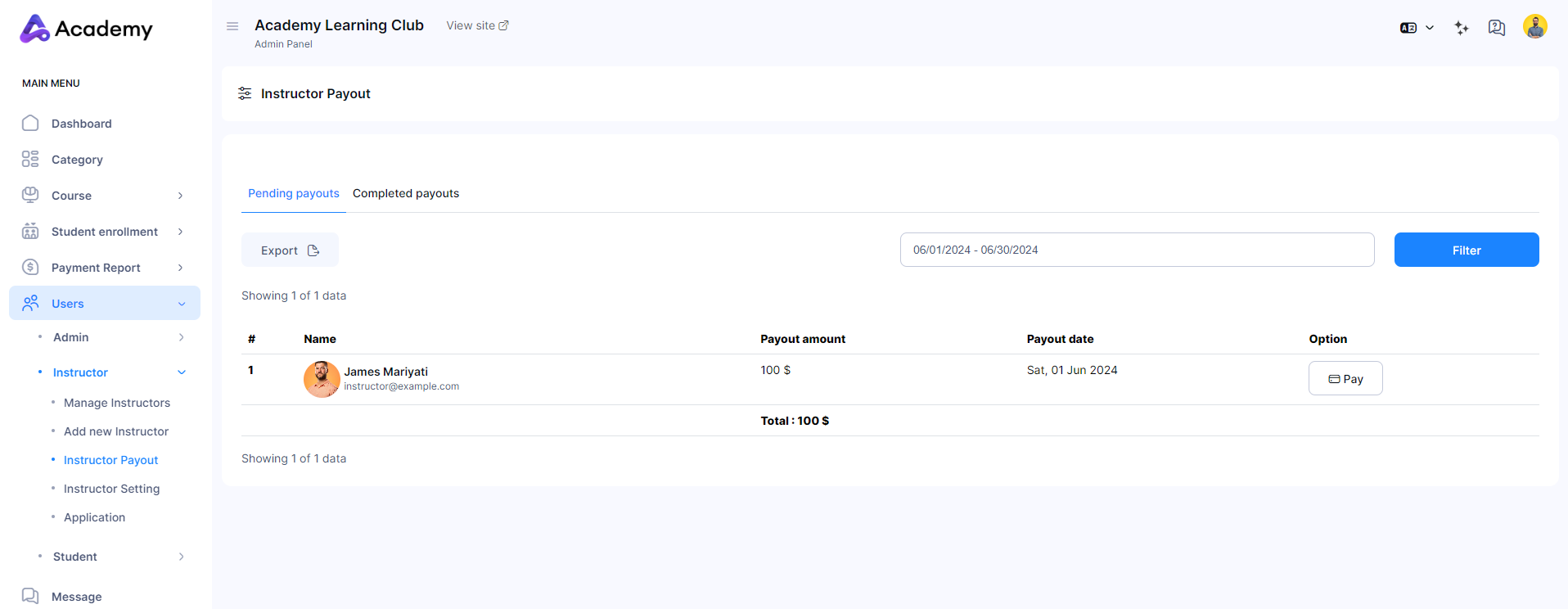1568x609 pixels.
Task: Open Dashboard from the sidebar
Action: coord(81,124)
